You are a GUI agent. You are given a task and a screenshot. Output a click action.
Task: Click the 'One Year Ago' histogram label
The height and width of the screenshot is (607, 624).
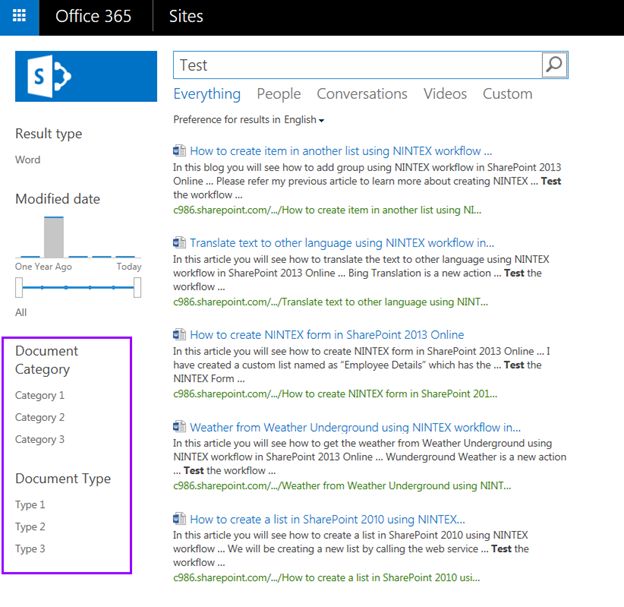point(43,266)
